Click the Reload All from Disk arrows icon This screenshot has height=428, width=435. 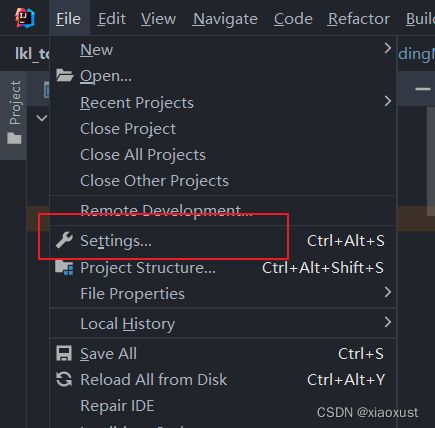point(64,379)
